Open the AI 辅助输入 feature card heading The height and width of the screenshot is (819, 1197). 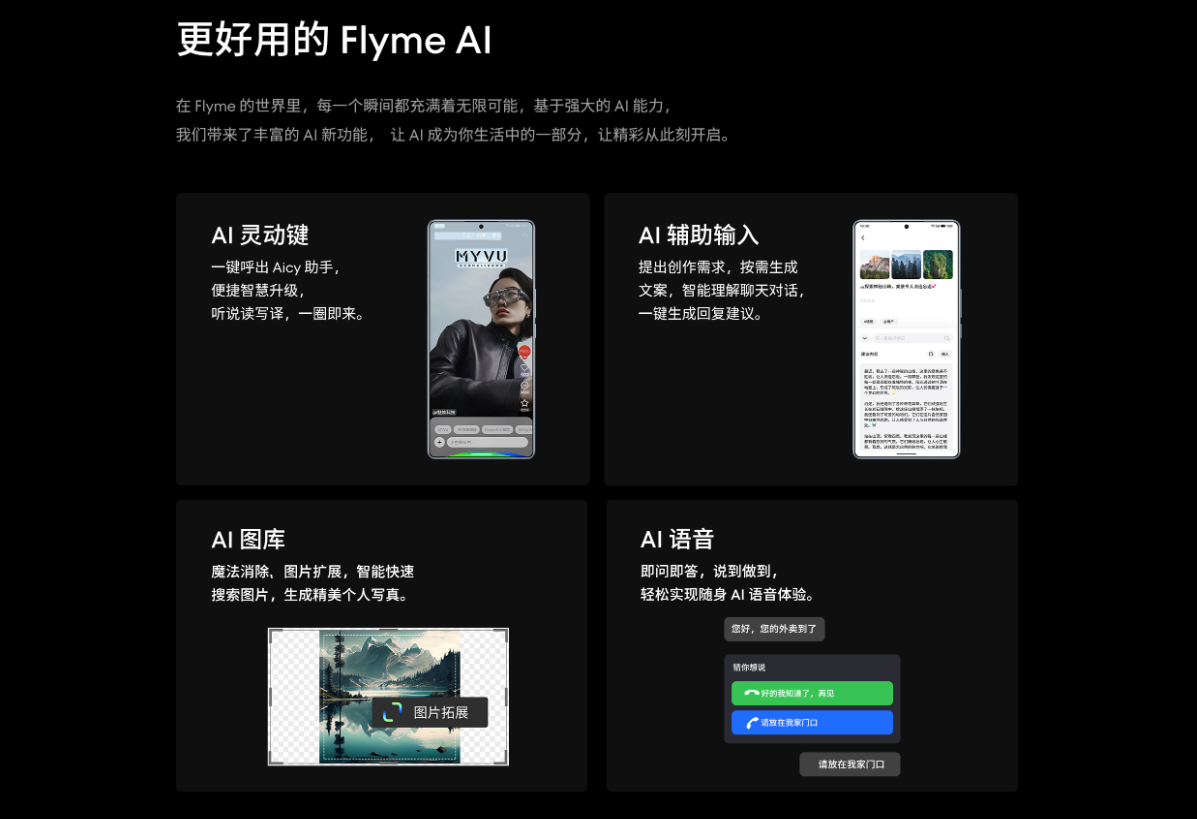point(698,235)
